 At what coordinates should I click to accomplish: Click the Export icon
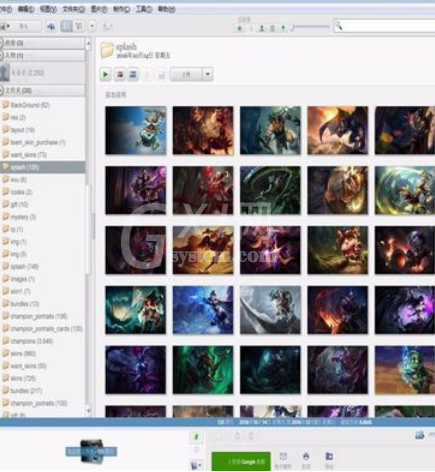tap(329, 457)
